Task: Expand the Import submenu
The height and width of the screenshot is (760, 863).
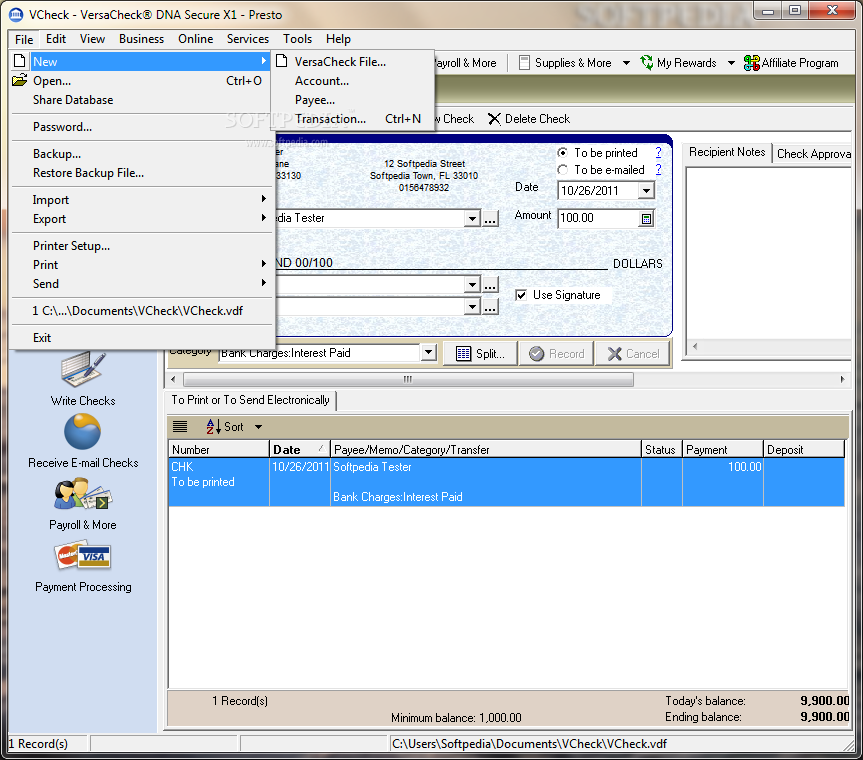Action: (x=143, y=199)
